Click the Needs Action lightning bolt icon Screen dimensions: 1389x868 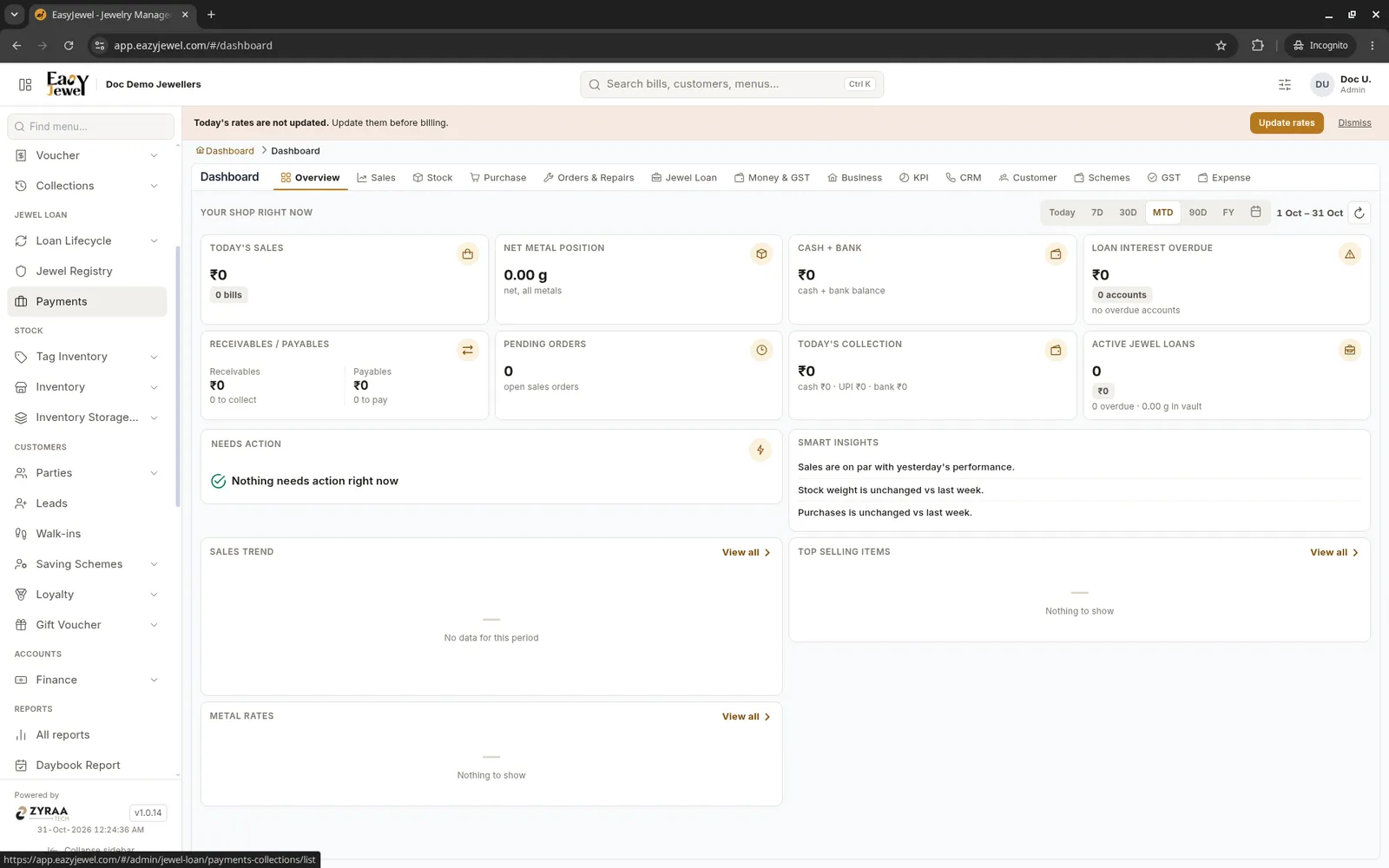pos(760,450)
